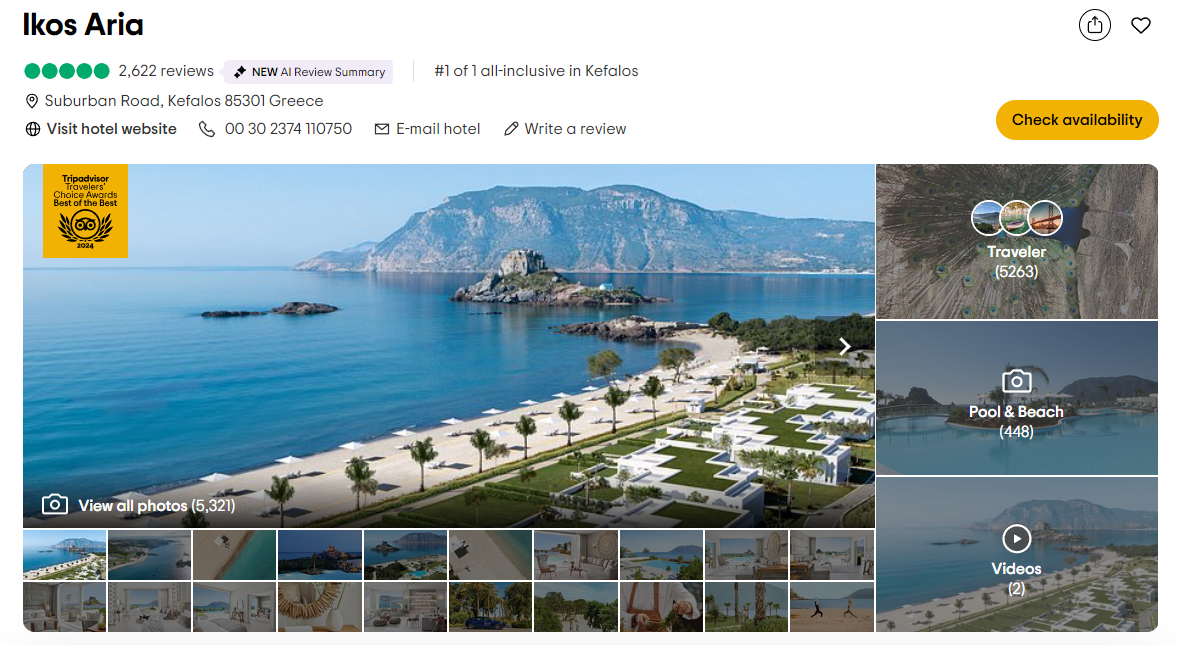Image resolution: width=1185 pixels, height=645 pixels.
Task: Click the Travelers' Choice Best of the Best badge
Action: (x=85, y=211)
